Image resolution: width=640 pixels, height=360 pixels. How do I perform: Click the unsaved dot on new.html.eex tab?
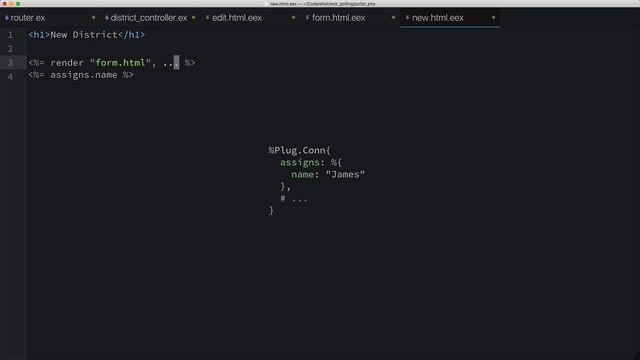(x=493, y=18)
